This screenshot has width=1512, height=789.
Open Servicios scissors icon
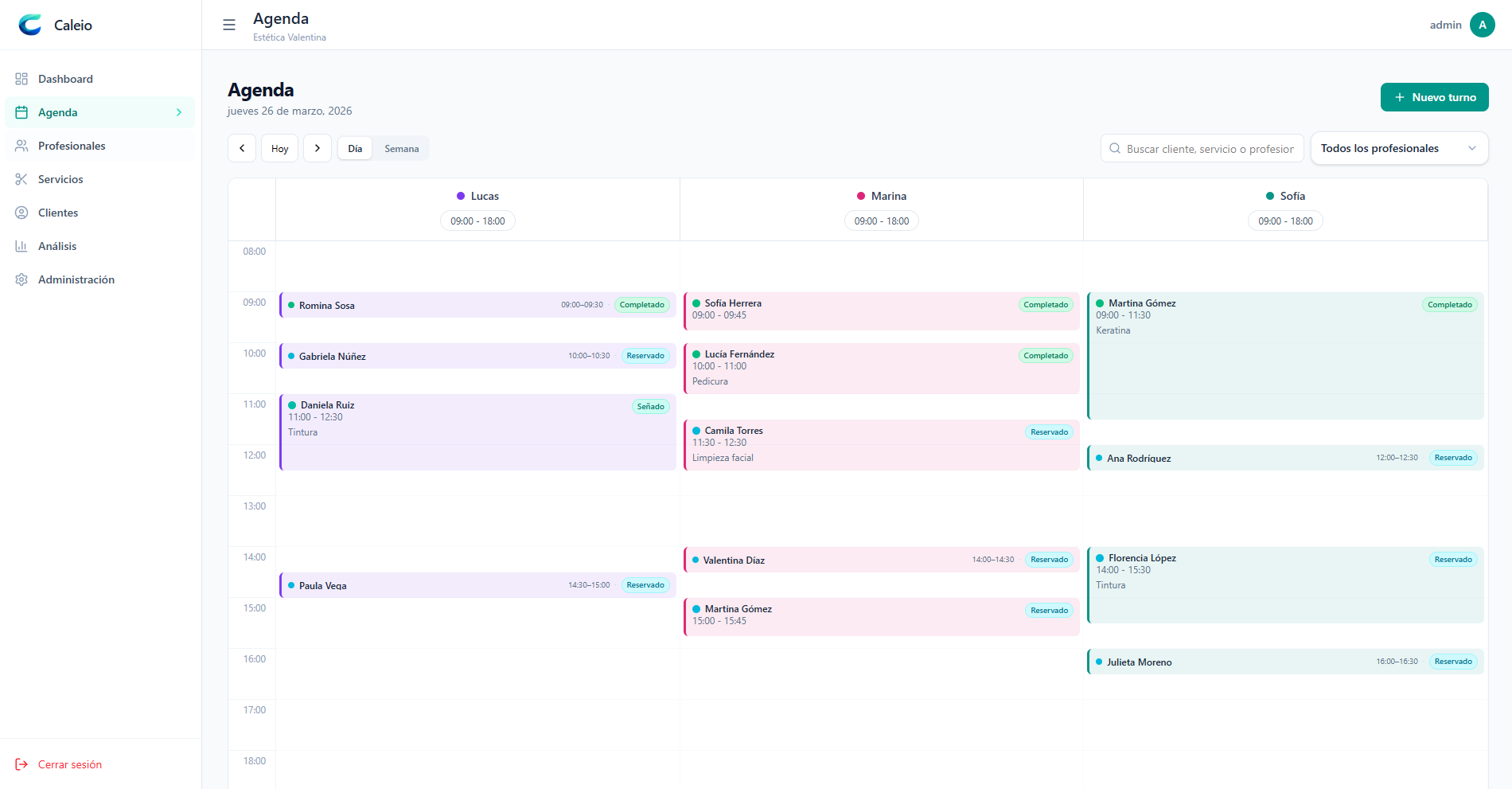pos(21,179)
